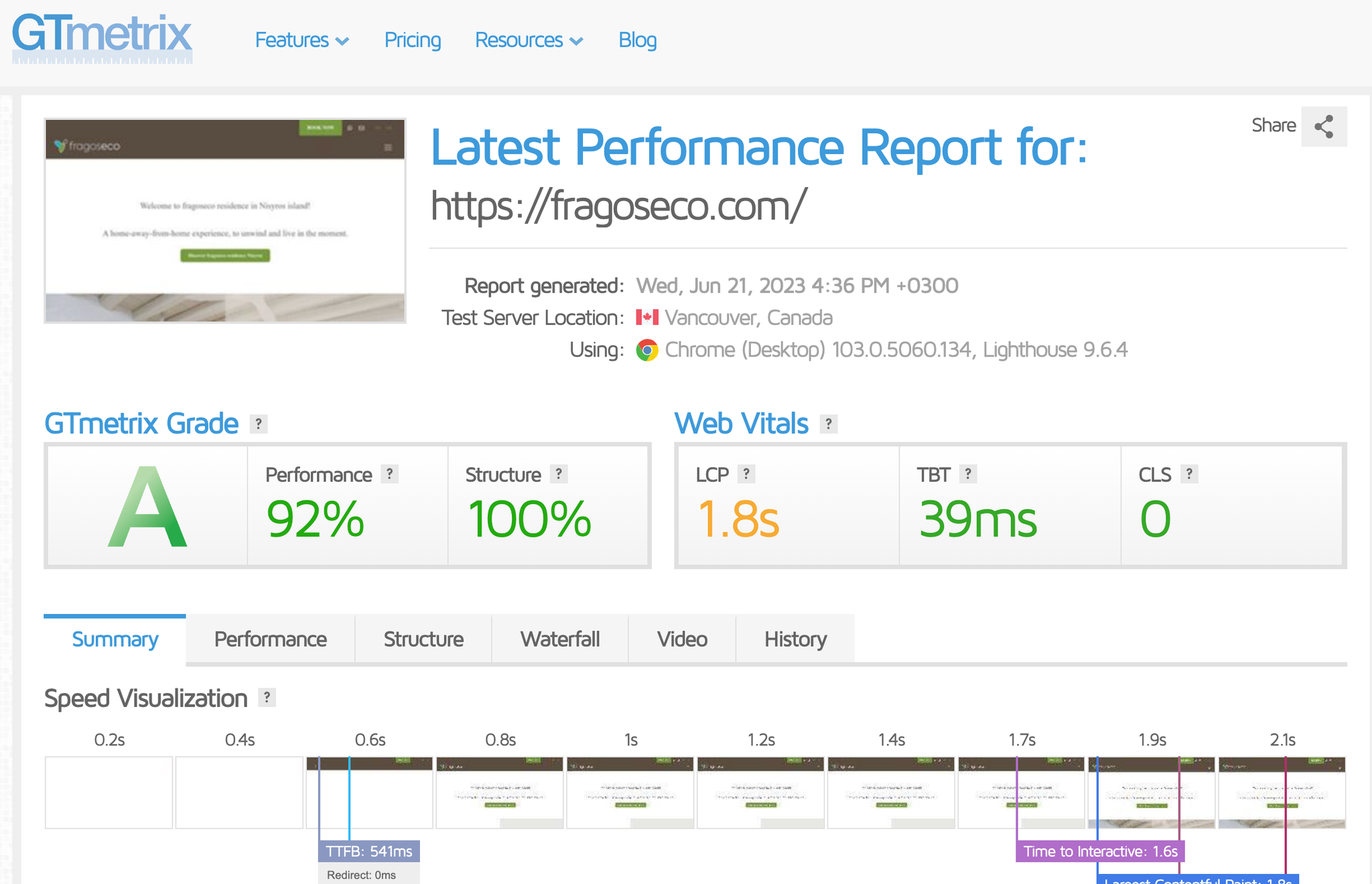Screen dimensions: 1372x884
Task: Click the 2.1s filmstrip frame
Action: click(x=1282, y=792)
